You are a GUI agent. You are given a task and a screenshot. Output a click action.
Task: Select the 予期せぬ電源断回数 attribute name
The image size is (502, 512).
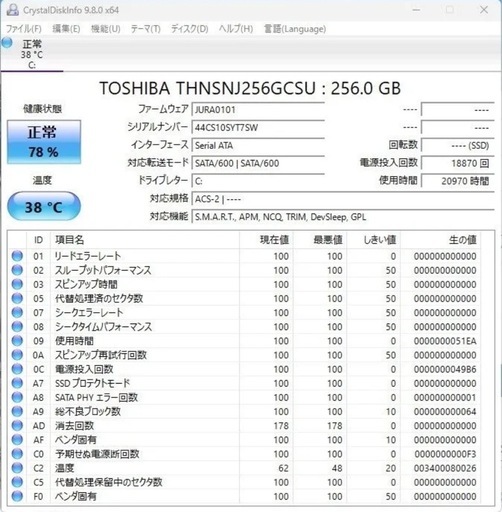click(97, 454)
